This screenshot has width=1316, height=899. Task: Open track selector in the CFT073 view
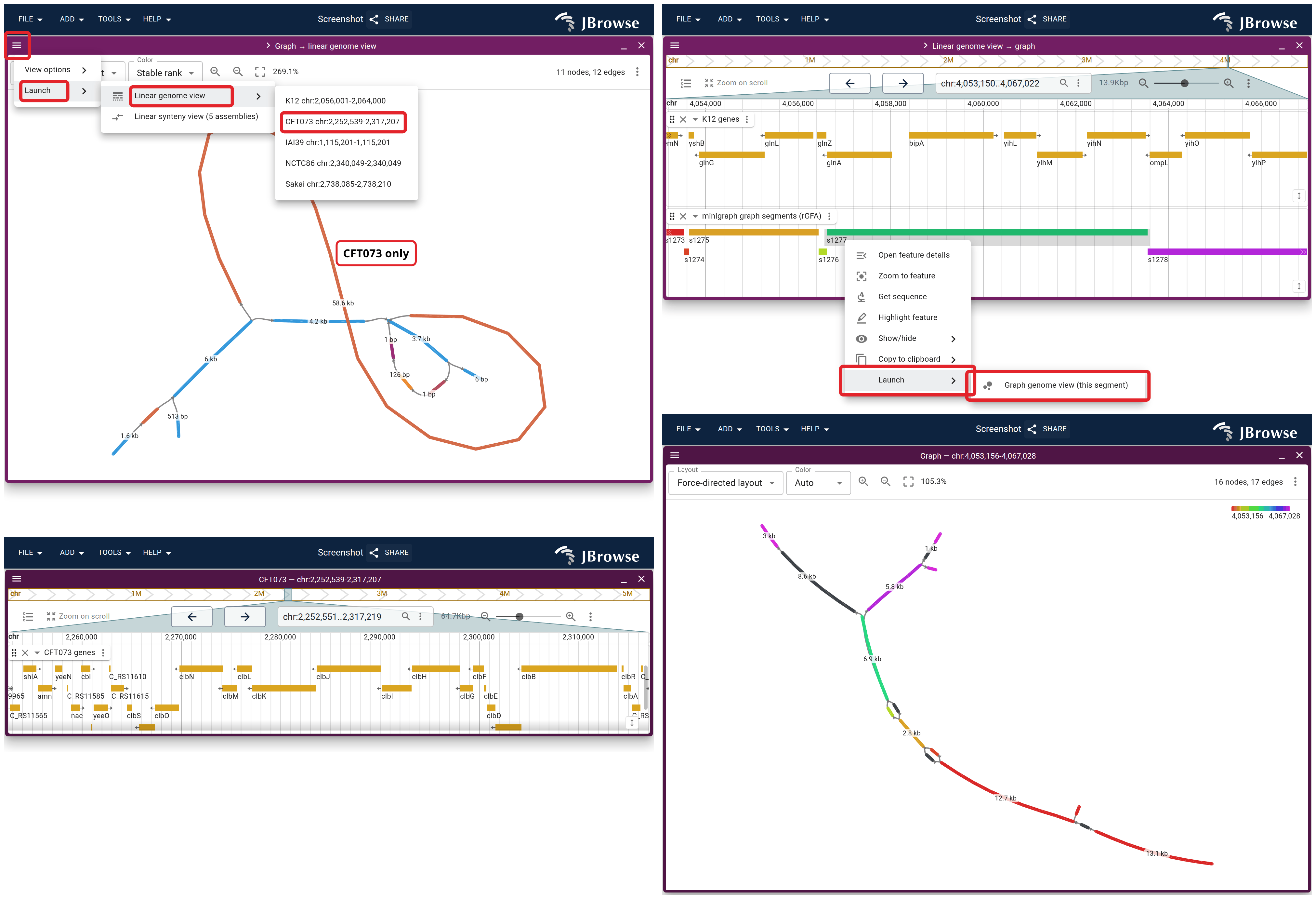point(28,617)
